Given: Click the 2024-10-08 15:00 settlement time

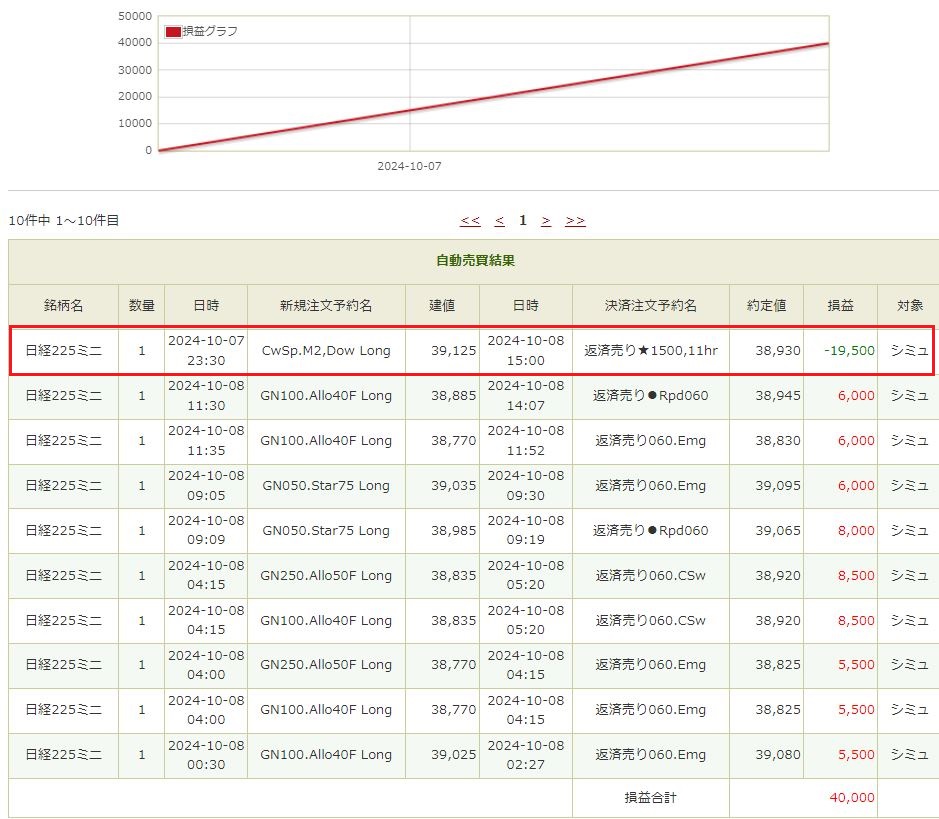Looking at the screenshot, I should [x=526, y=350].
